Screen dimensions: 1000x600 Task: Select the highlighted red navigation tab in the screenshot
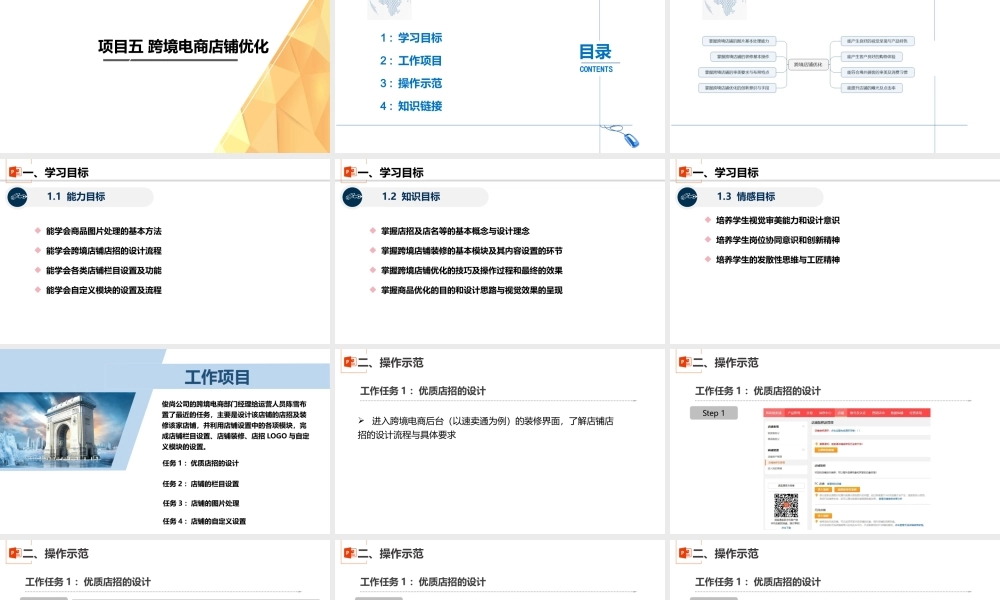pos(842,413)
